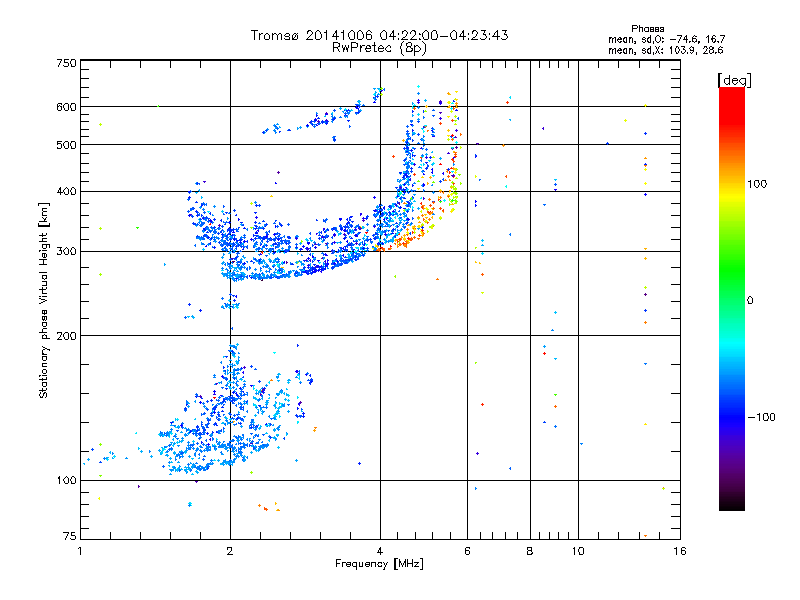
Task: Click the "Frequency [MHz]" axis label
Action: (x=379, y=564)
